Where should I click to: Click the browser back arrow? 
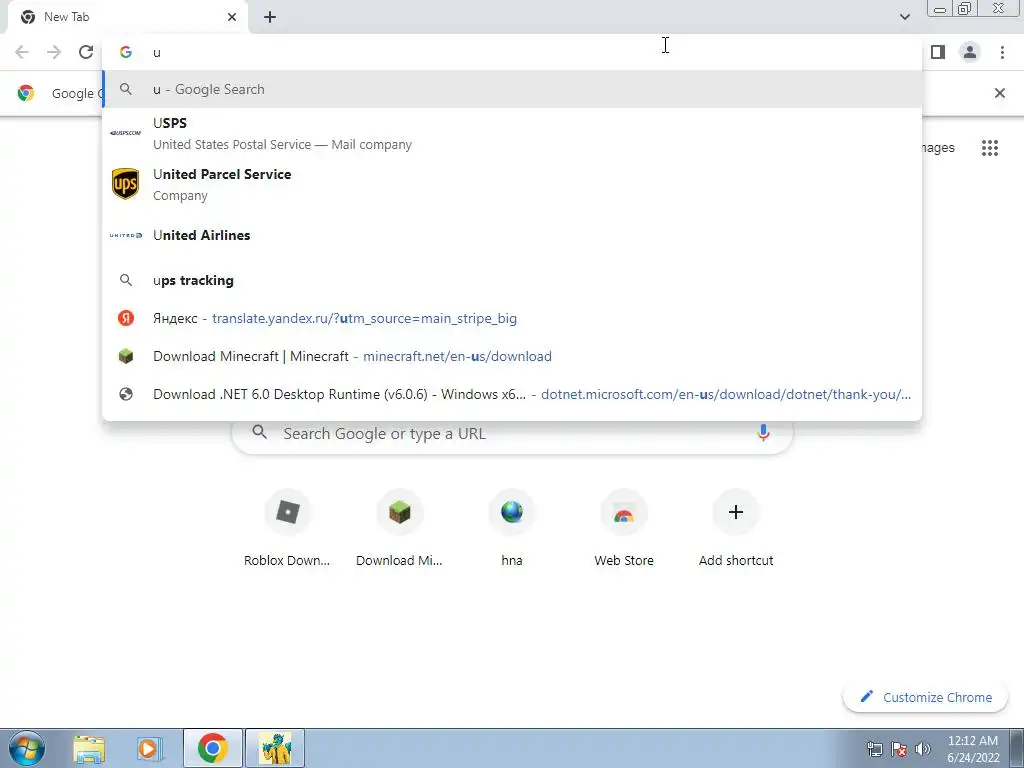coord(22,52)
